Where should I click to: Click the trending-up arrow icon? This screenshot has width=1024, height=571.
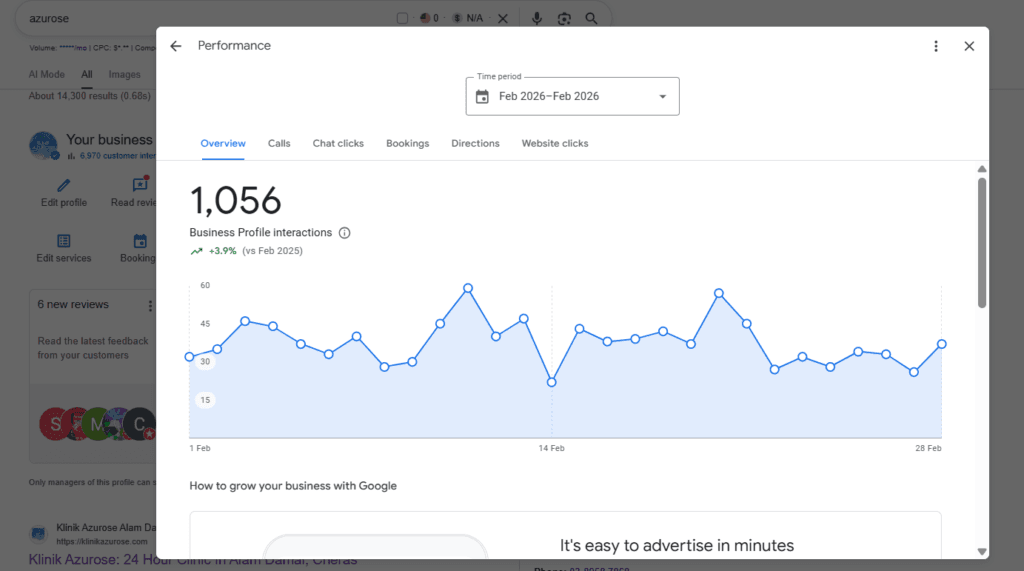click(197, 251)
